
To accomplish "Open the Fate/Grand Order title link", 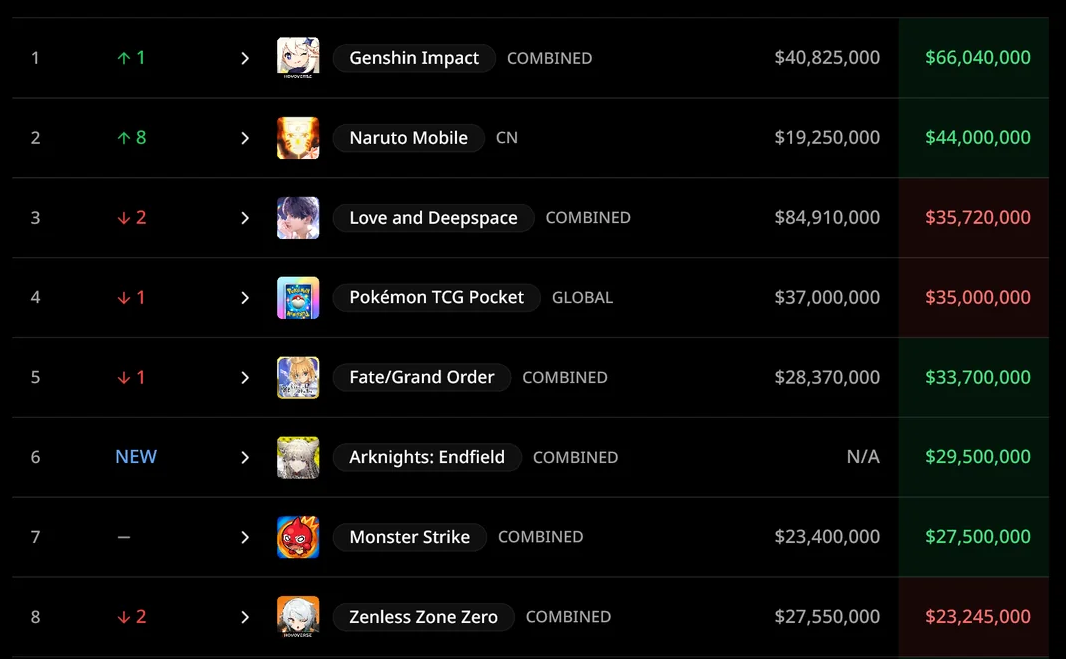I will click(421, 378).
